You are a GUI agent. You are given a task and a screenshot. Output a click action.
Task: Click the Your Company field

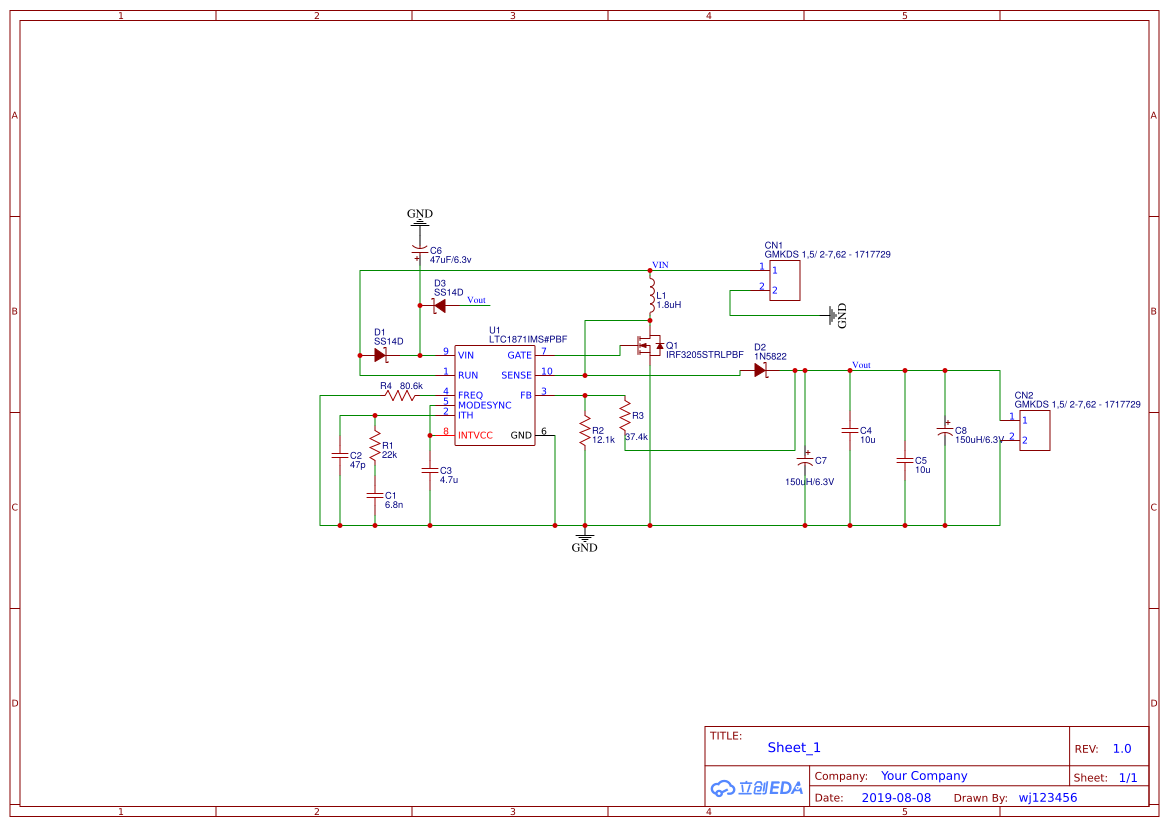(924, 776)
